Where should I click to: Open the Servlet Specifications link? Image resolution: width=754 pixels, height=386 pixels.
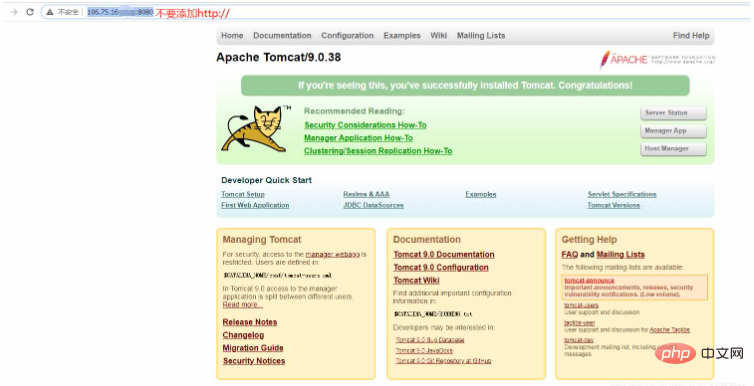click(x=622, y=194)
